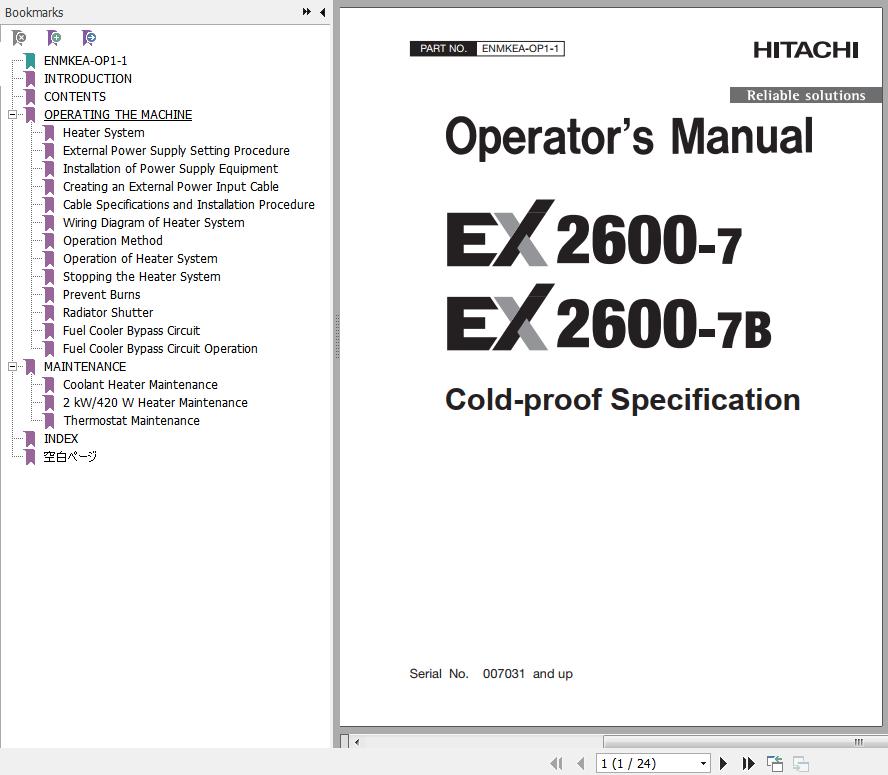Open the ENMKEA-OP1-1 bookmark
The image size is (888, 775).
click(86, 61)
